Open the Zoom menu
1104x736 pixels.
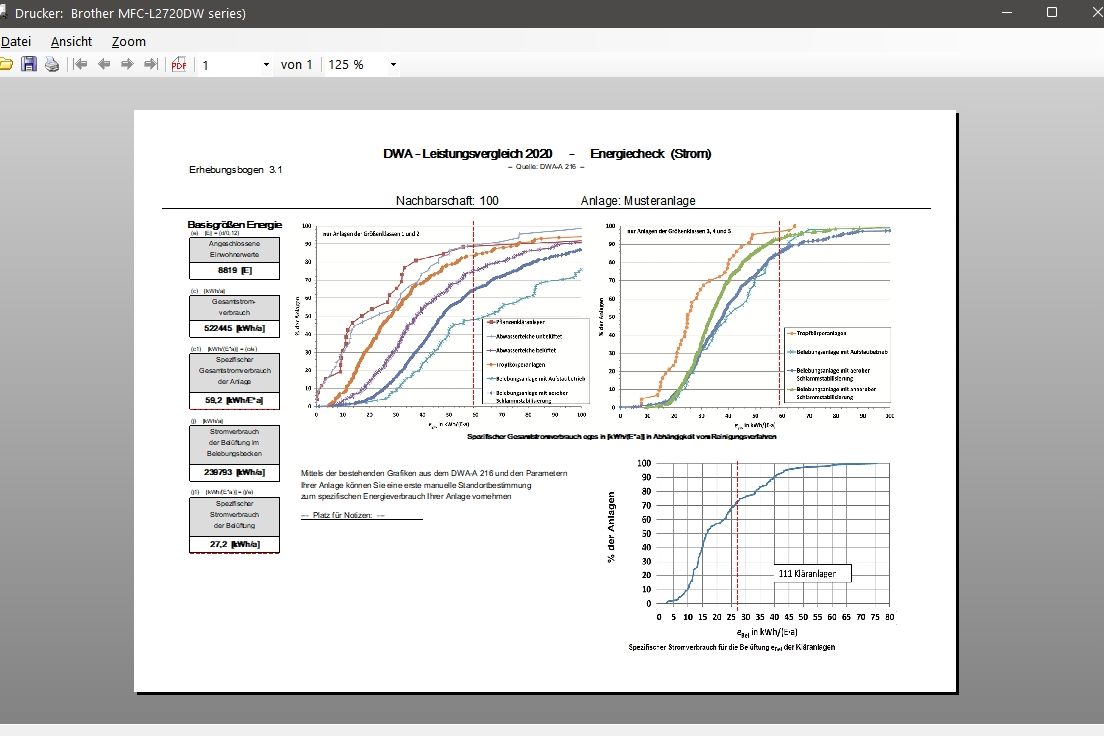point(128,41)
